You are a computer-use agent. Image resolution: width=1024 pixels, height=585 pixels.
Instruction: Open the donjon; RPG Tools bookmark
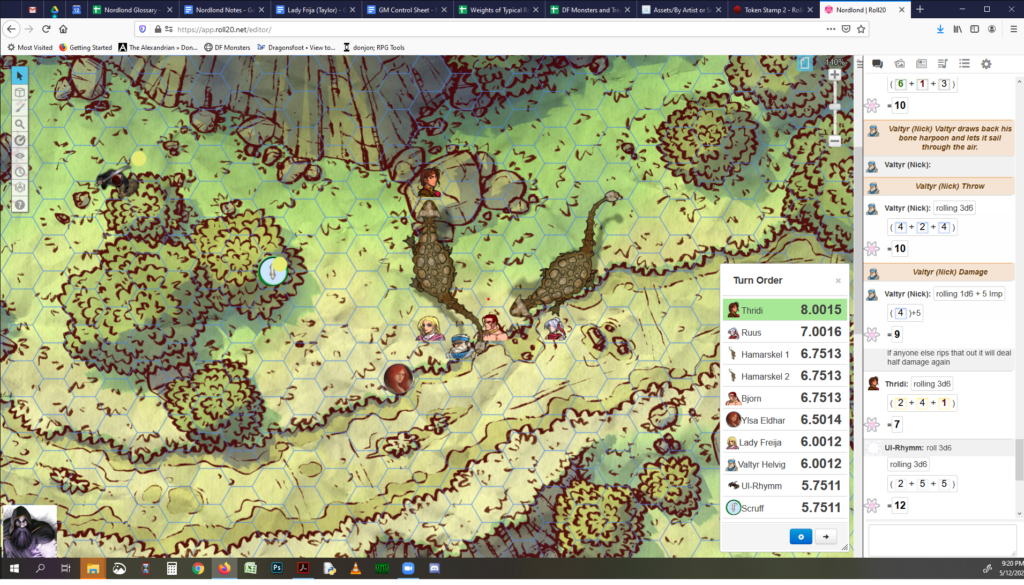click(x=374, y=48)
